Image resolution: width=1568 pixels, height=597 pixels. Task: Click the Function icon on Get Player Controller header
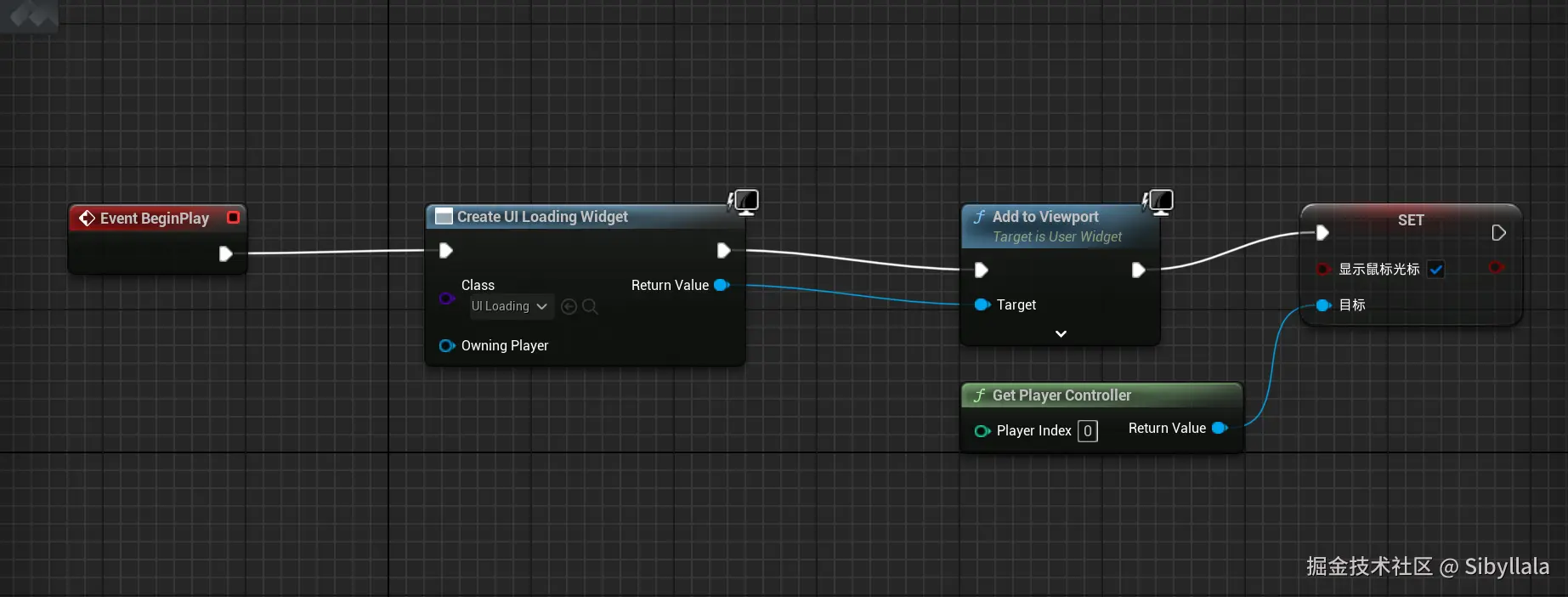click(x=980, y=395)
